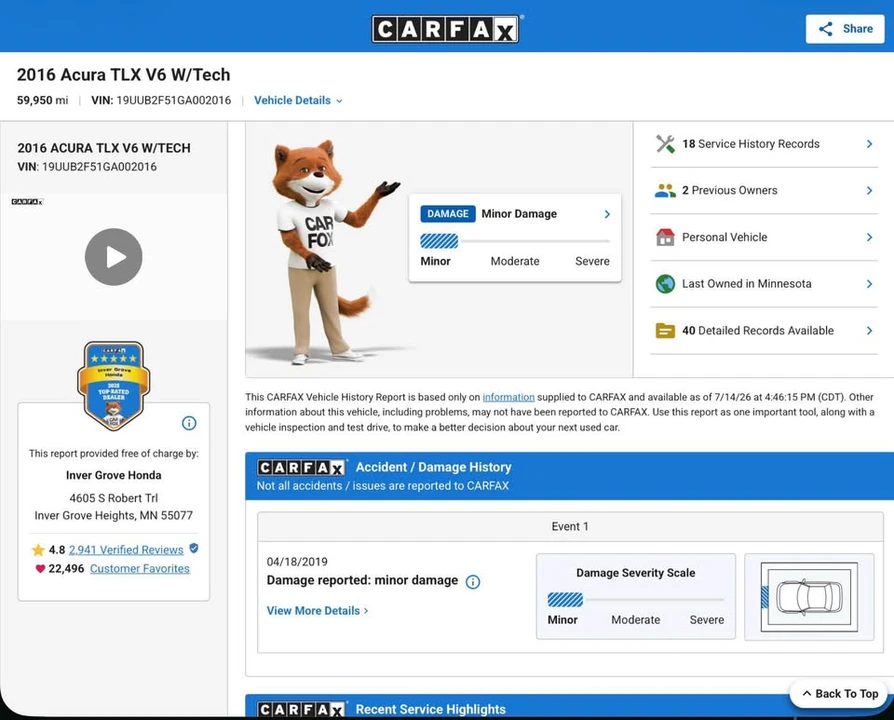Expand the Previous Owners chevron

click(x=869, y=190)
